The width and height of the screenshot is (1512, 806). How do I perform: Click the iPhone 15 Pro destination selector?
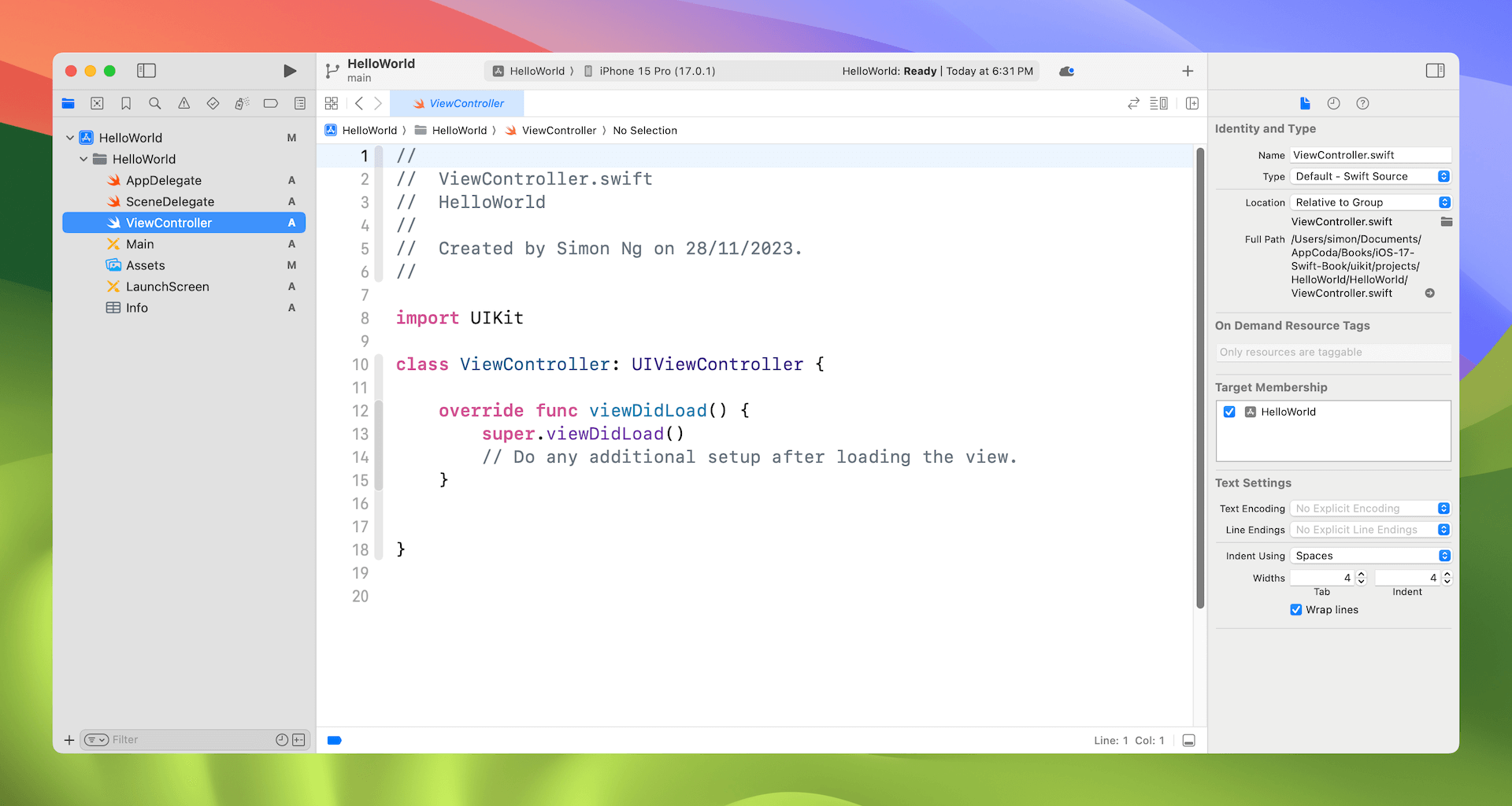tap(657, 71)
